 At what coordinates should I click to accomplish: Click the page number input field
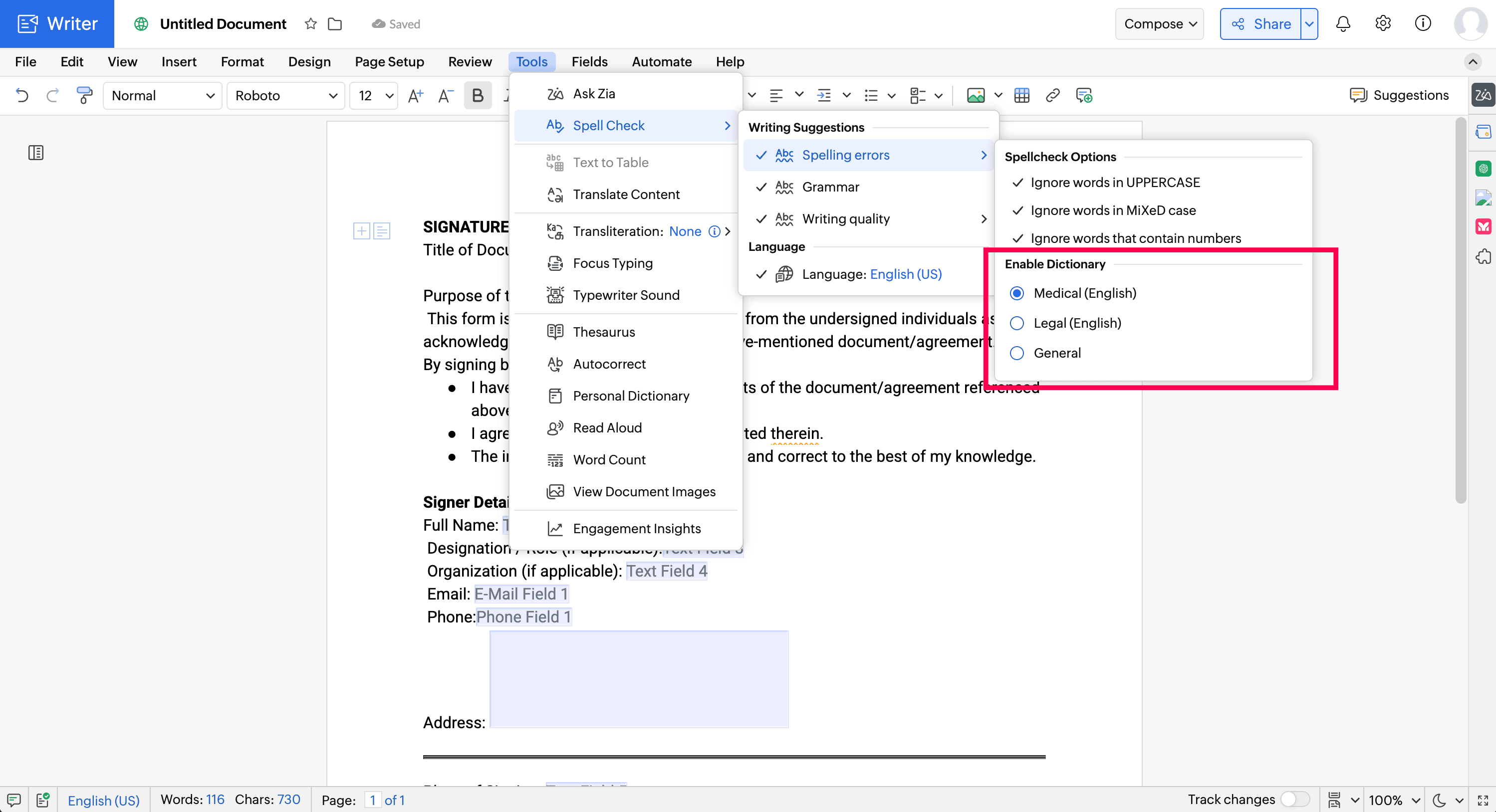point(372,800)
